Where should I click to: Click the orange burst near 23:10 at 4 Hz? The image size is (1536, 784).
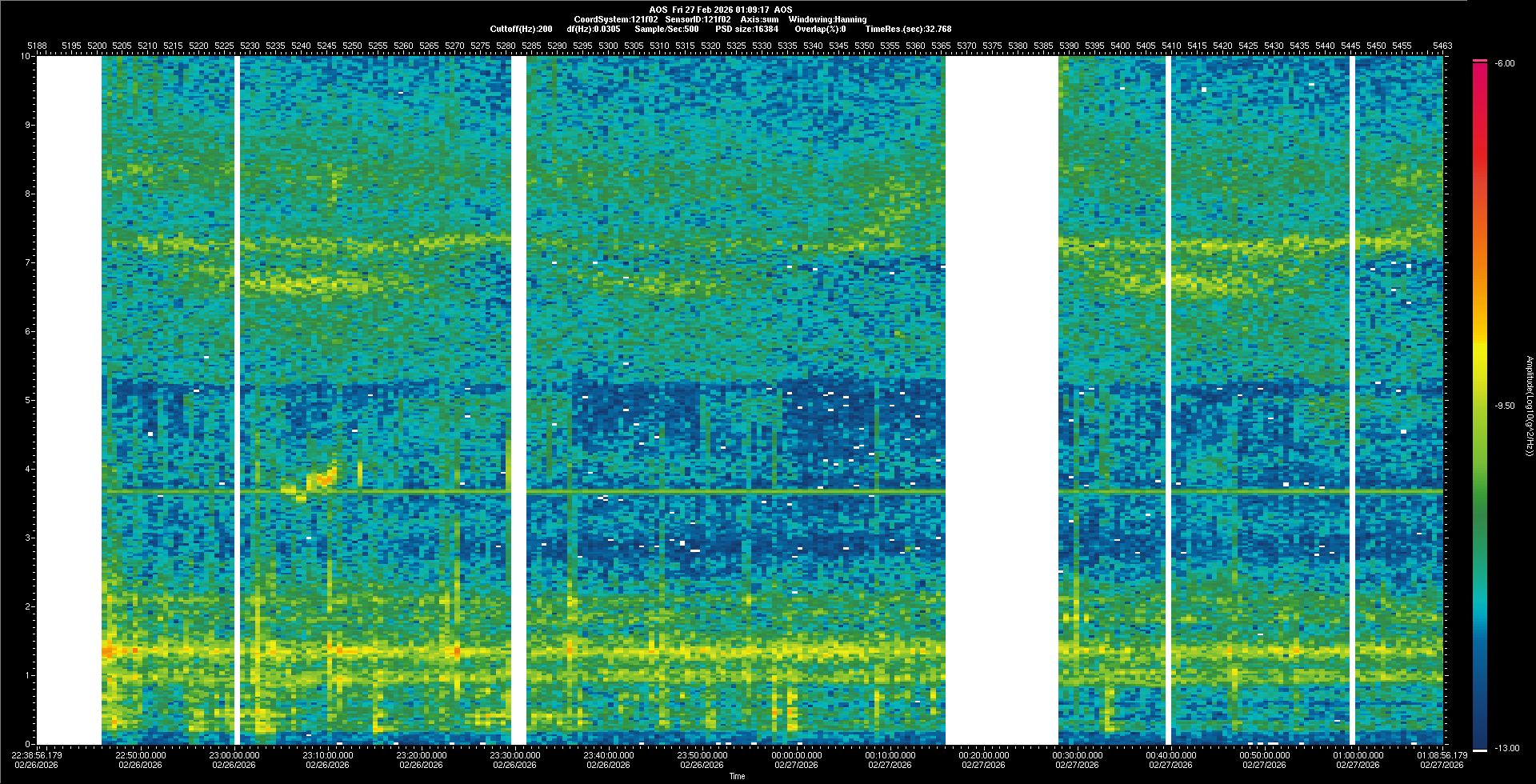coord(323,478)
